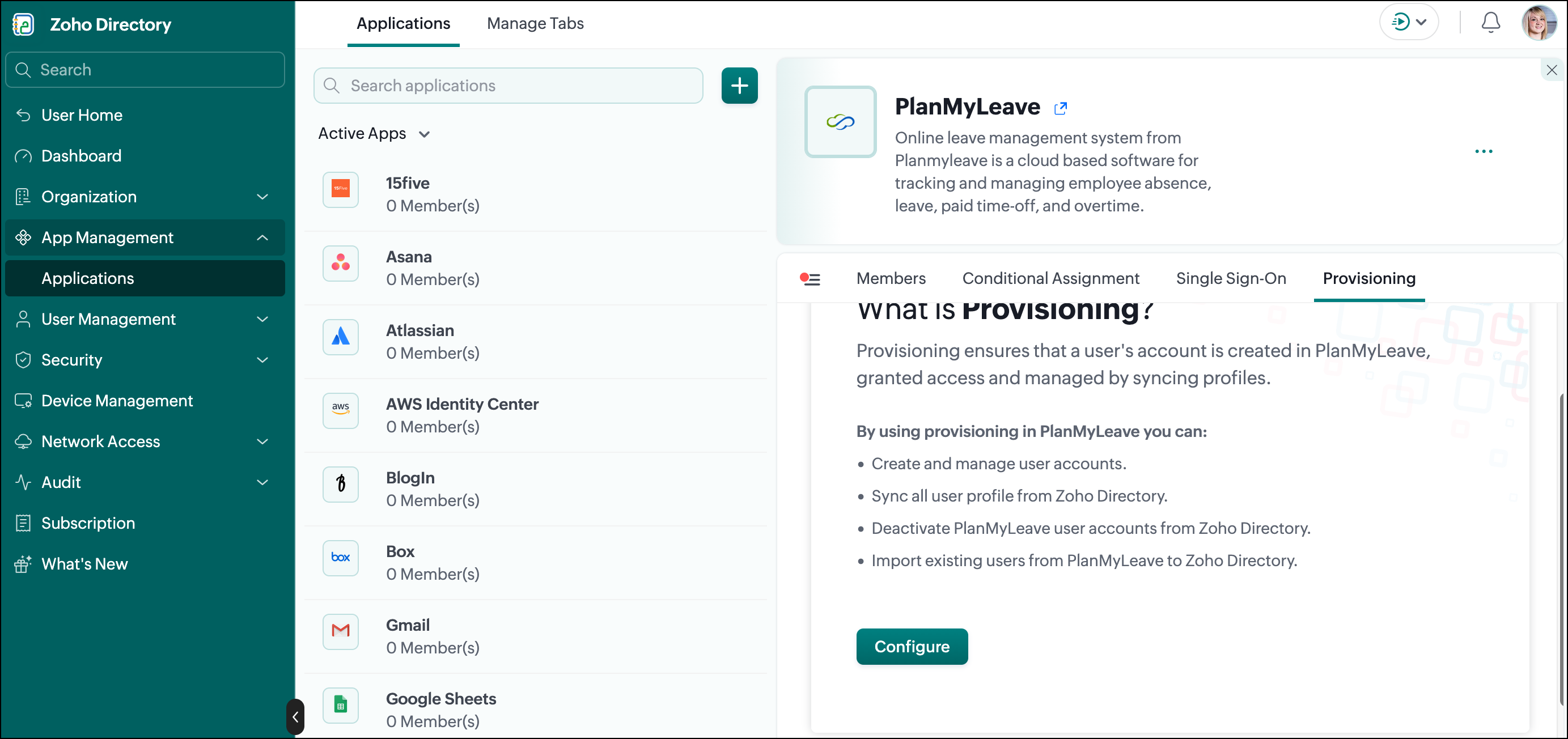Click the add application plus button
The height and width of the screenshot is (739, 1568).
(739, 86)
